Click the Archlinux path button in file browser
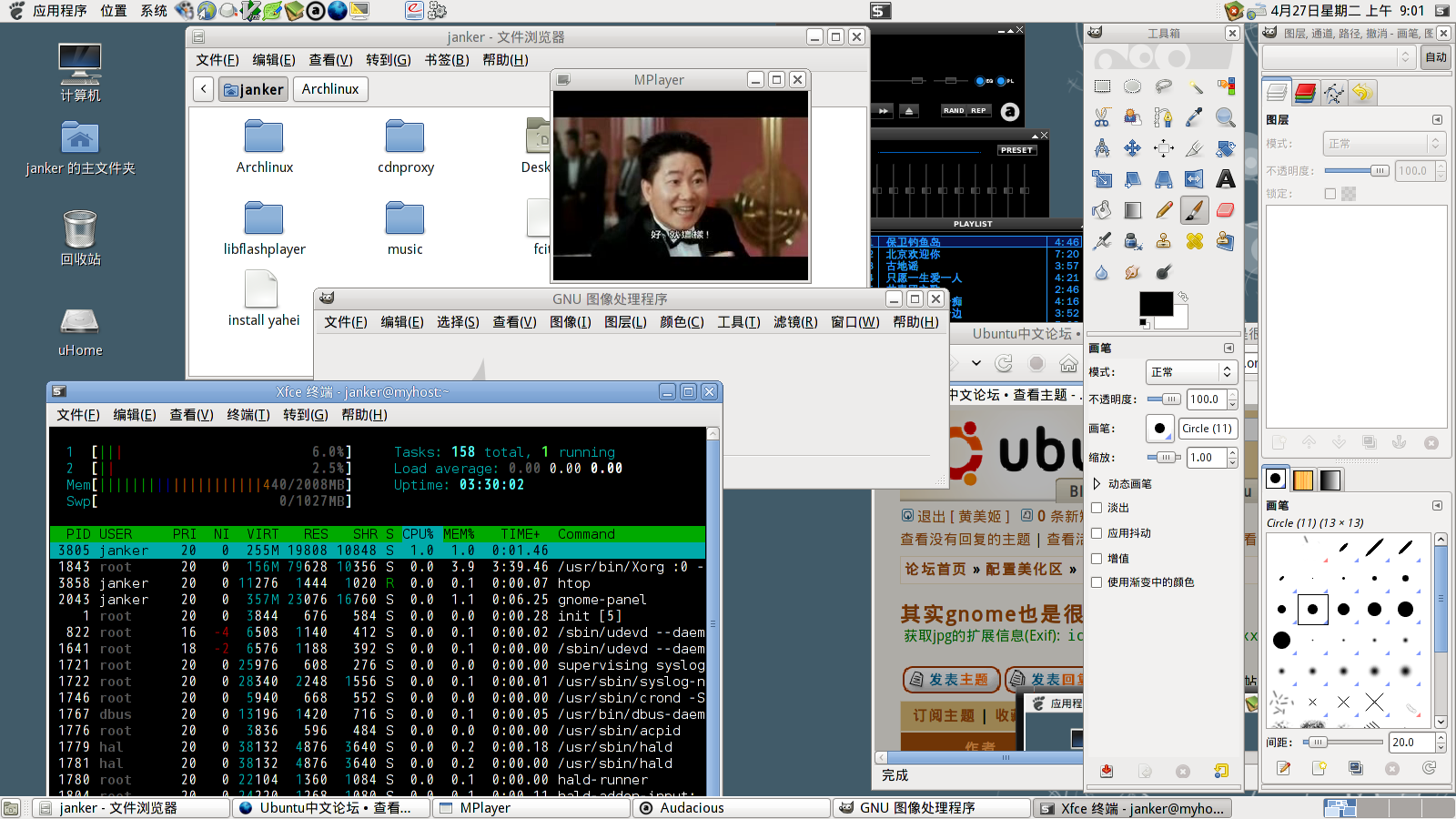This screenshot has width=1456, height=819. tap(330, 89)
